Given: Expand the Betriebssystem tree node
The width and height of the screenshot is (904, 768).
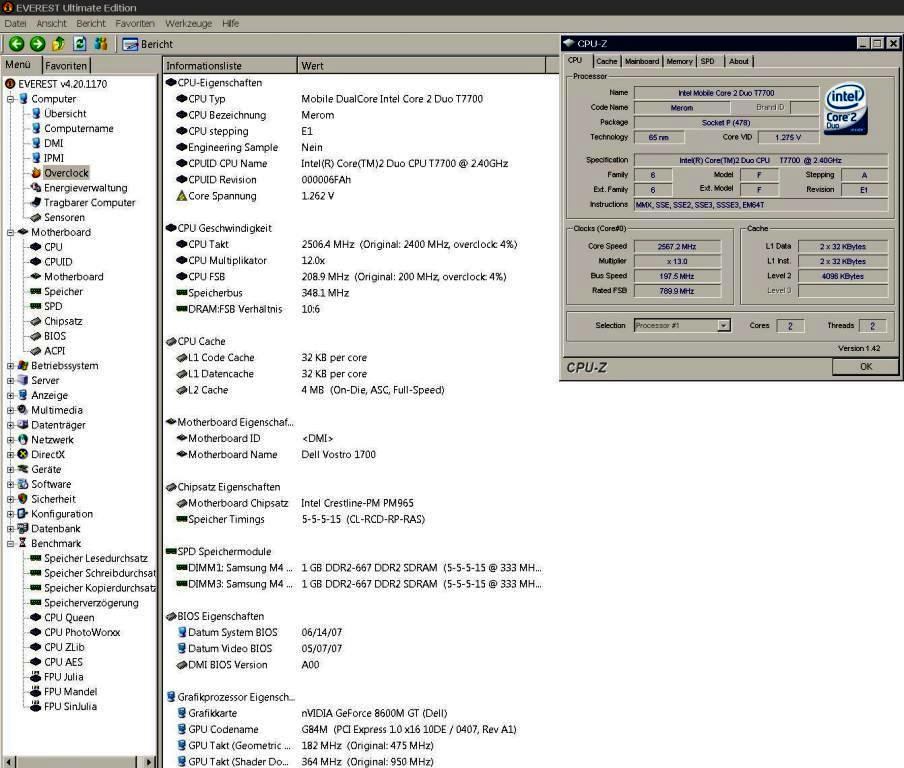Looking at the screenshot, I should coord(10,366).
